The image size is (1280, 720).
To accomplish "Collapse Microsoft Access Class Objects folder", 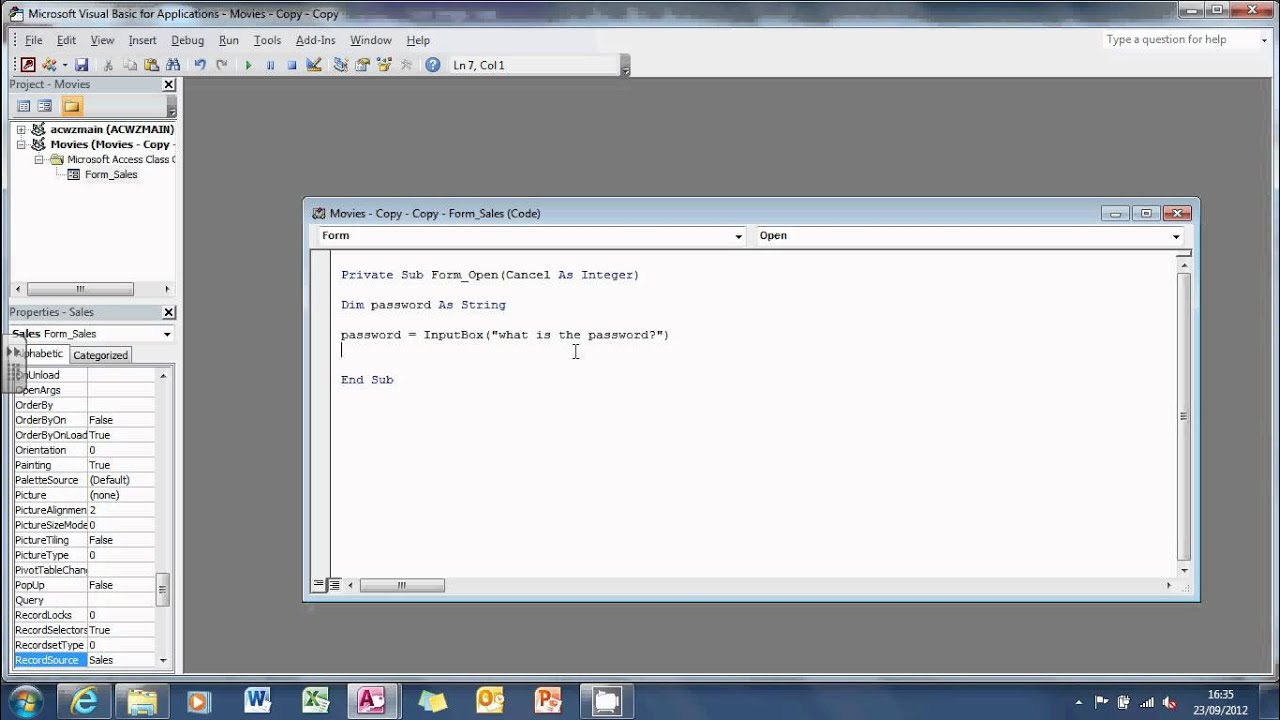I will pos(39,160).
